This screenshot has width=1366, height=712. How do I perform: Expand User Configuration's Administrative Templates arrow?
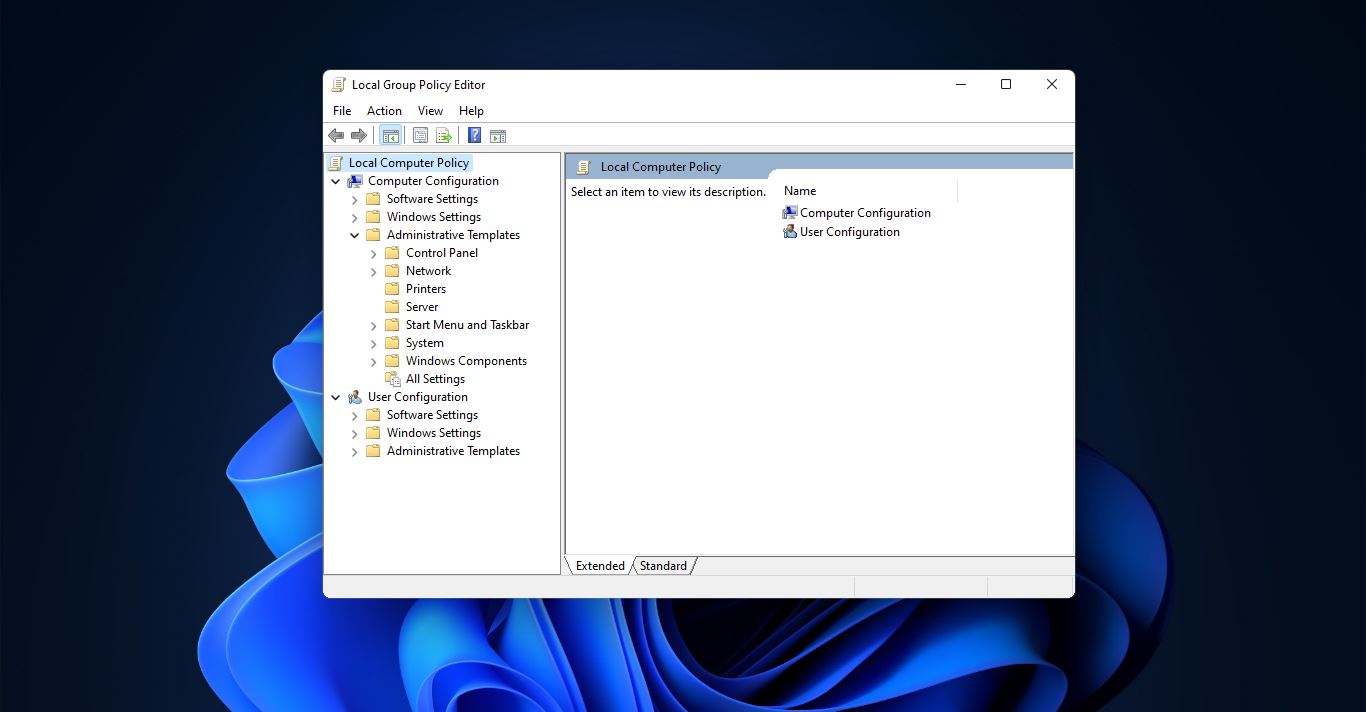(x=355, y=451)
